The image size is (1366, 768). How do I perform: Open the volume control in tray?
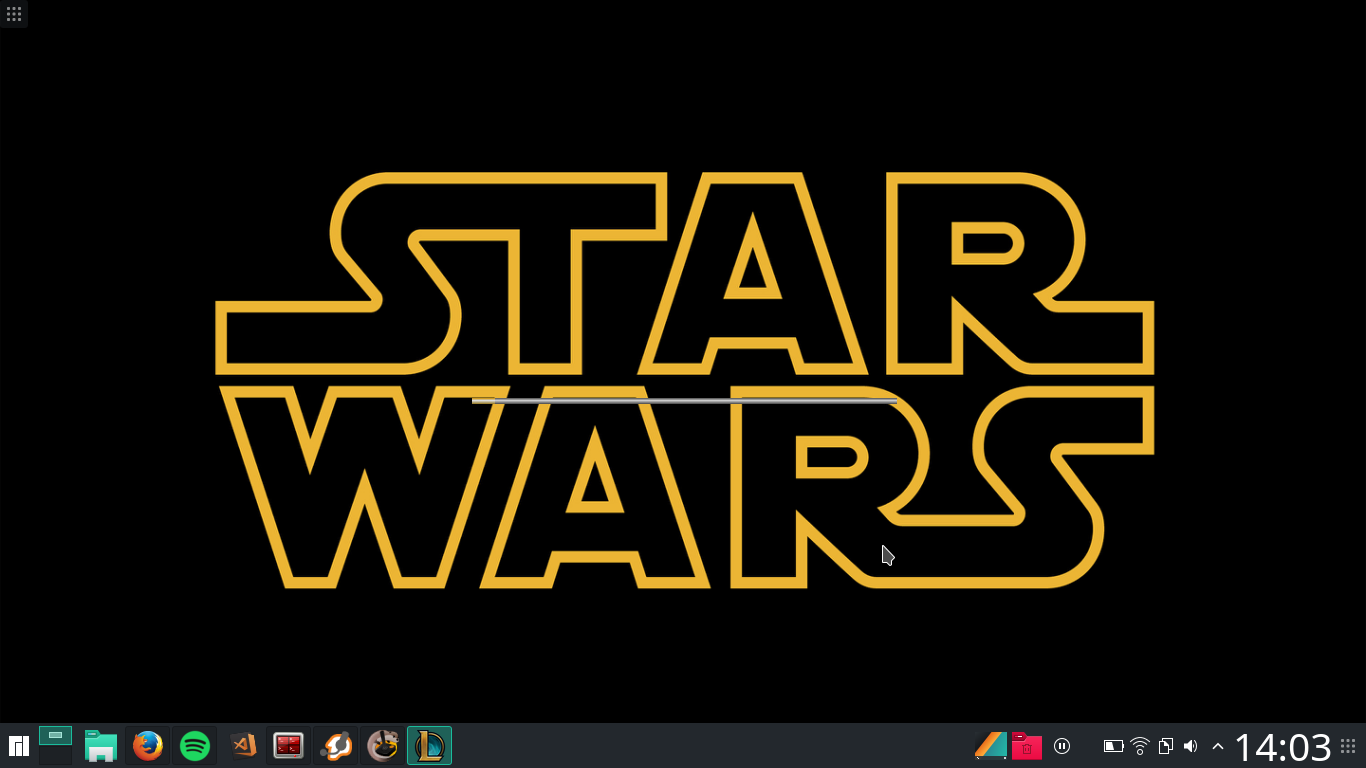[1190, 746]
